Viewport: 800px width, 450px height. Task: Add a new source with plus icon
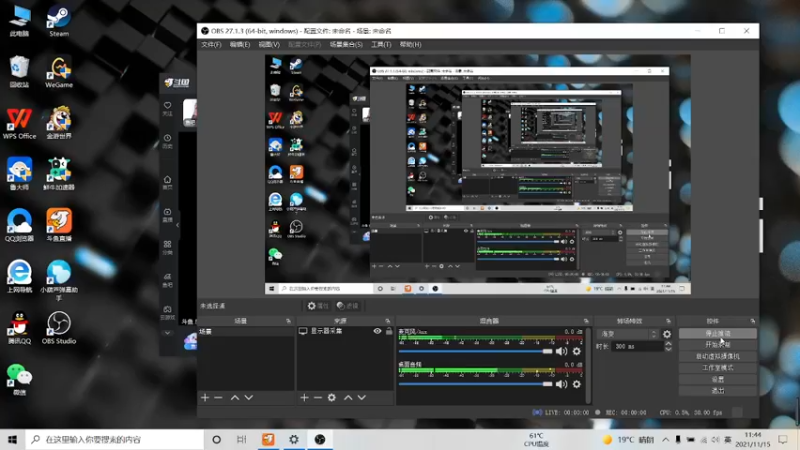[x=304, y=397]
